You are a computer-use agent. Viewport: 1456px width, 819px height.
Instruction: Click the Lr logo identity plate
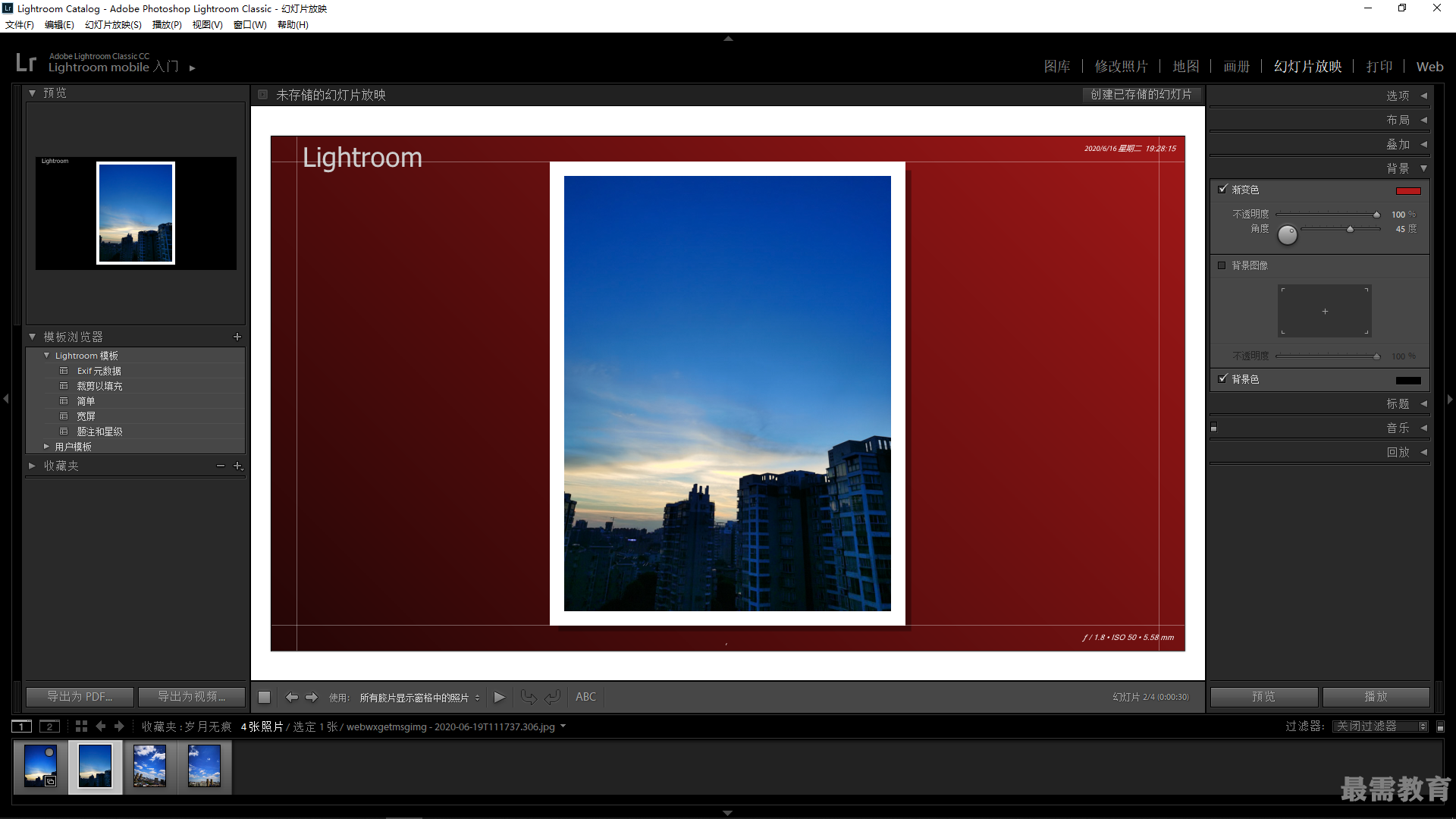click(26, 62)
